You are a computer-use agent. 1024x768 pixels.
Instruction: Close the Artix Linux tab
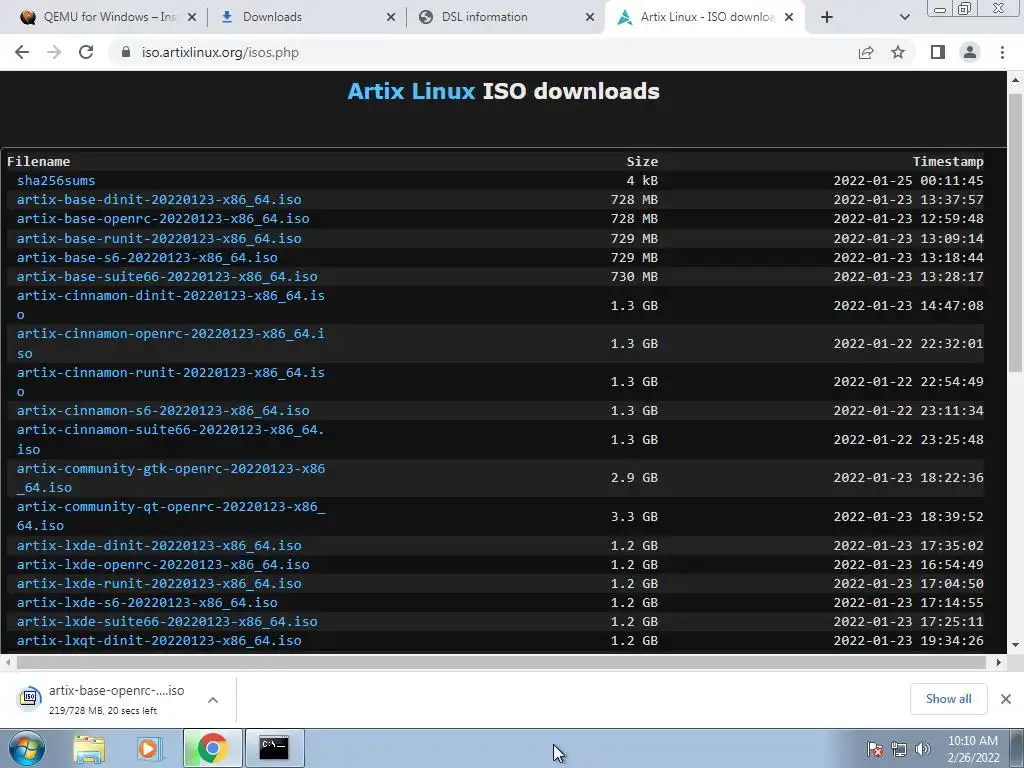coord(789,17)
